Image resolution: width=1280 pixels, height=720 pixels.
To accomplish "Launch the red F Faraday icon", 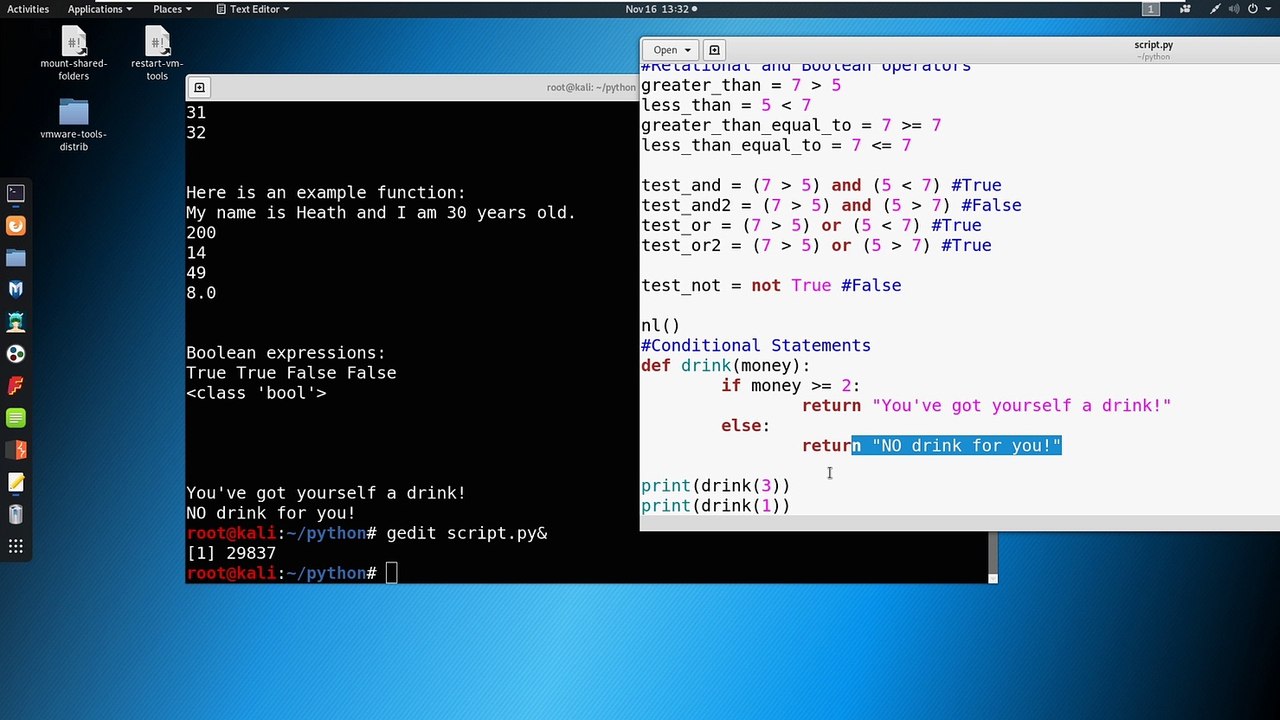I will pyautogui.click(x=16, y=386).
